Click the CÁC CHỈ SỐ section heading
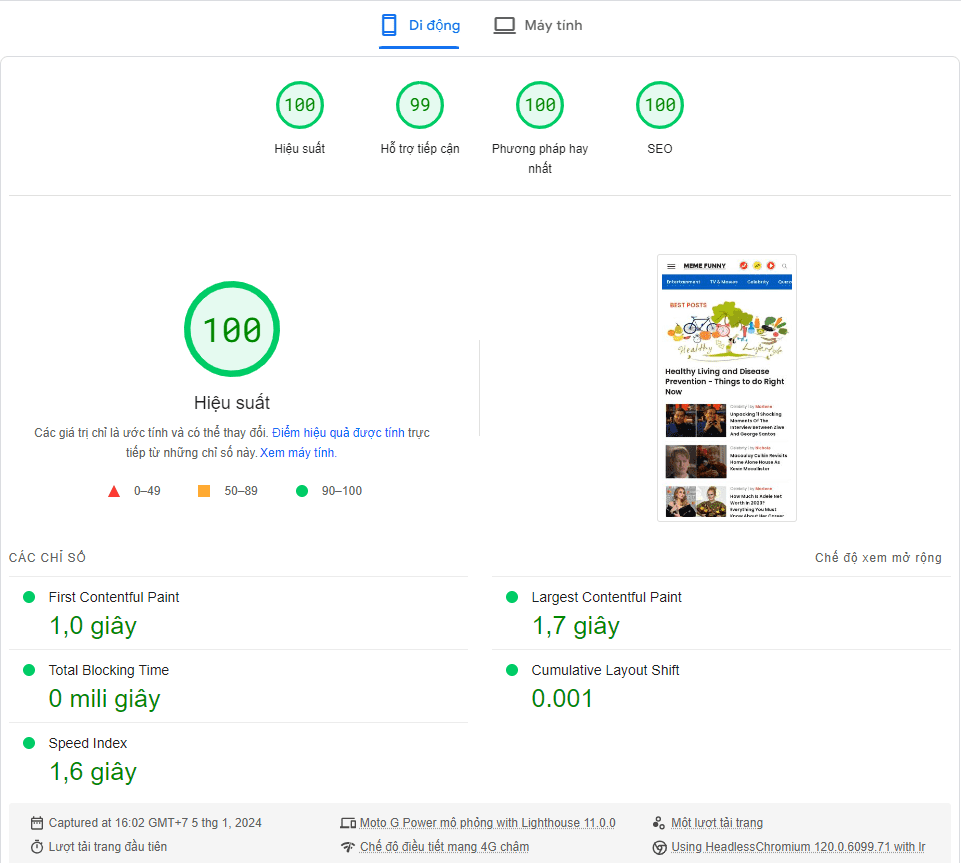The image size is (961, 863). (47, 558)
